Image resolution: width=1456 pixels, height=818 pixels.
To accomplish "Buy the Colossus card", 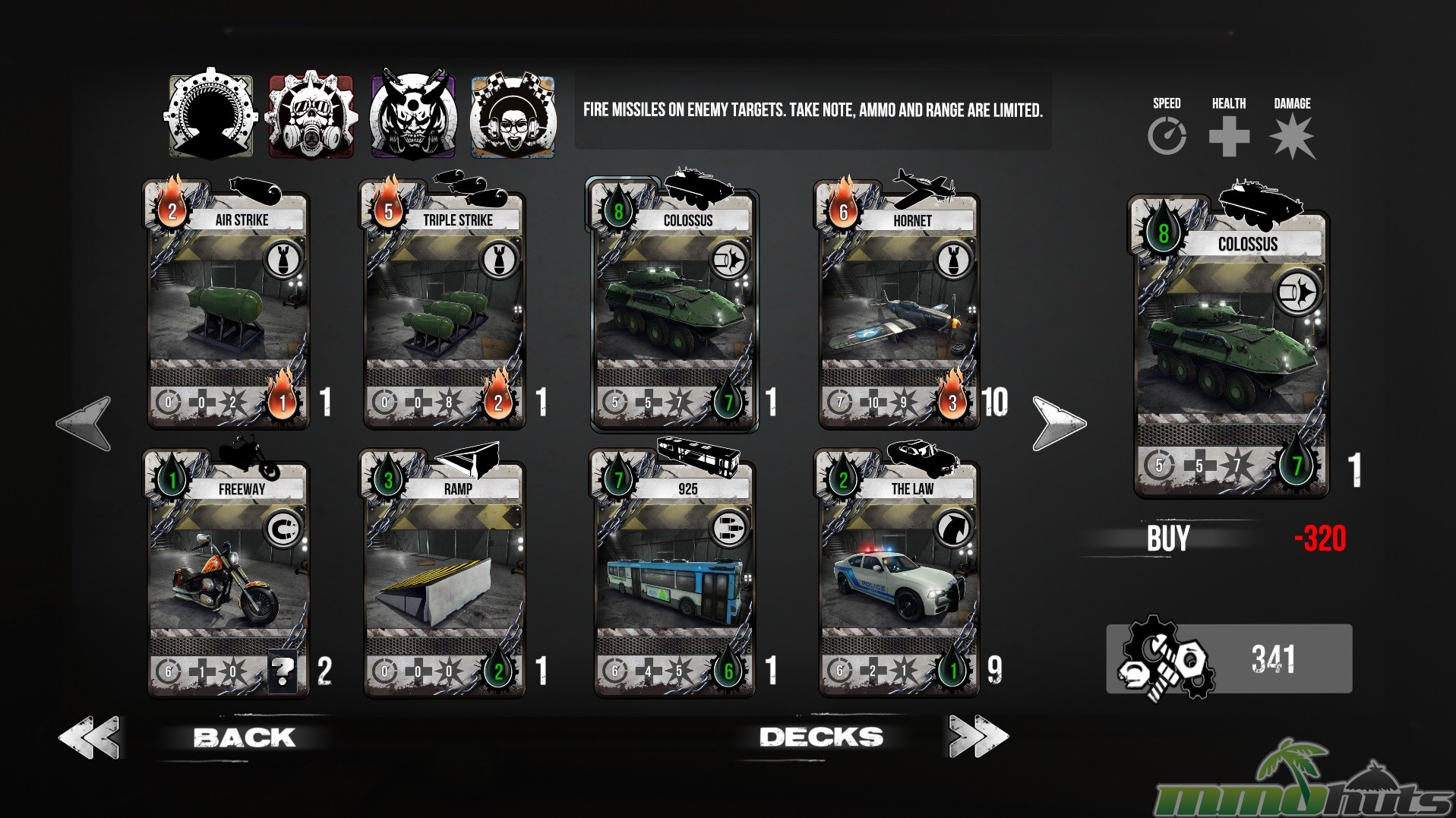I will (x=1168, y=538).
